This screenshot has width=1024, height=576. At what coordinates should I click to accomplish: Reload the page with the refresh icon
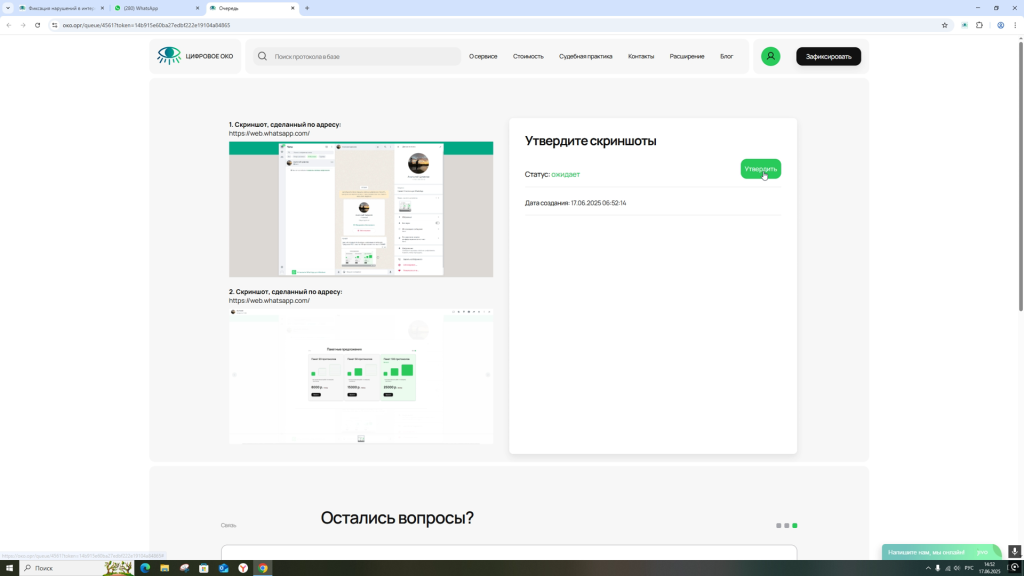pos(38,25)
